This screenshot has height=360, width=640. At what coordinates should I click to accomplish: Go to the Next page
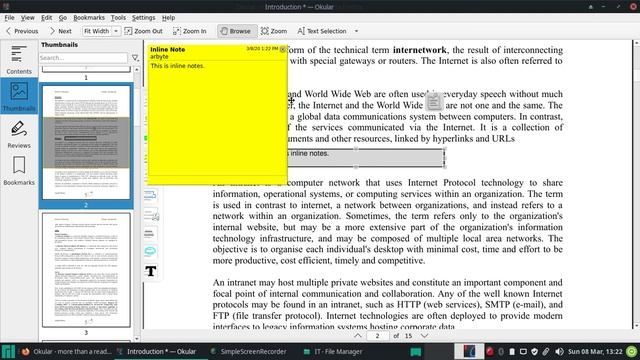pos(60,31)
